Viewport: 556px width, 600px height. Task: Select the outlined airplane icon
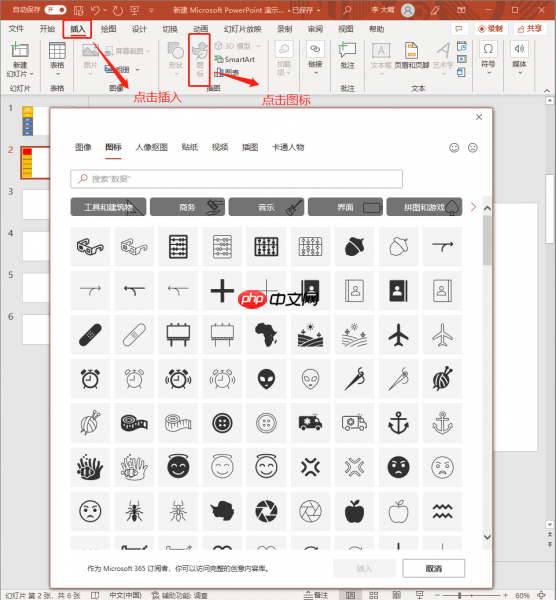442,334
